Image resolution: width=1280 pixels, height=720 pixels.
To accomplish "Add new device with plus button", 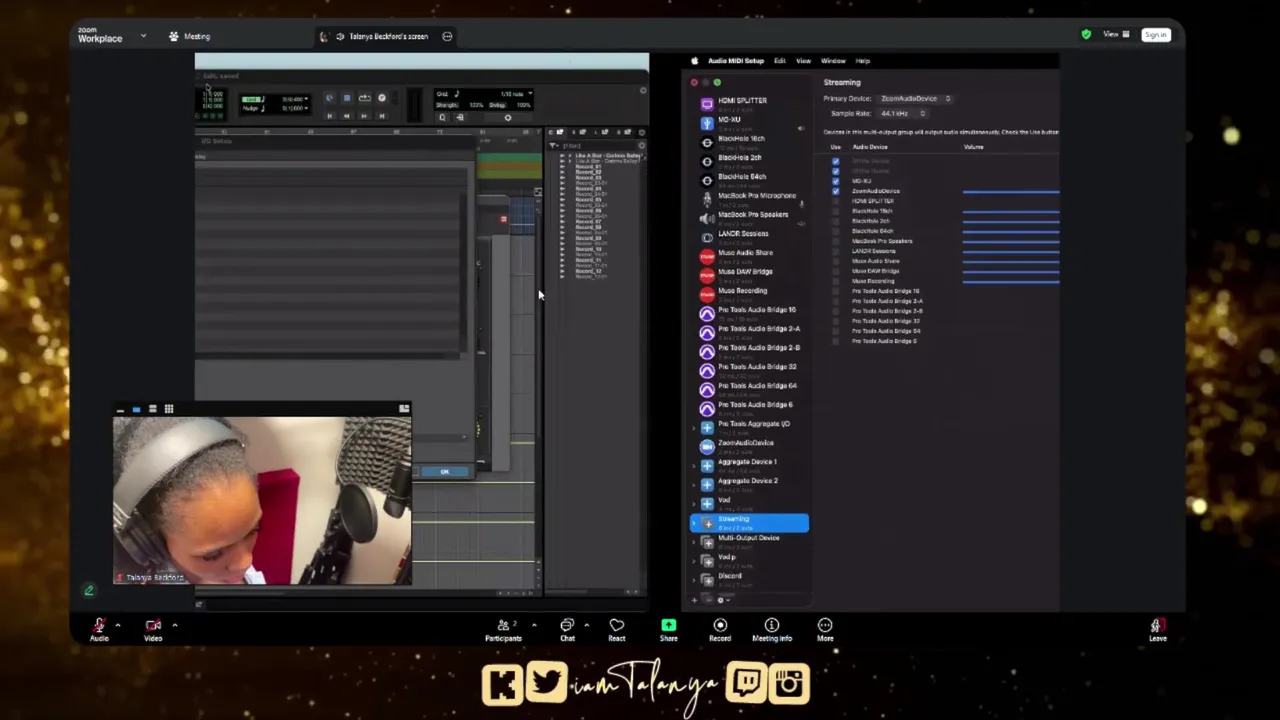I will pos(694,600).
